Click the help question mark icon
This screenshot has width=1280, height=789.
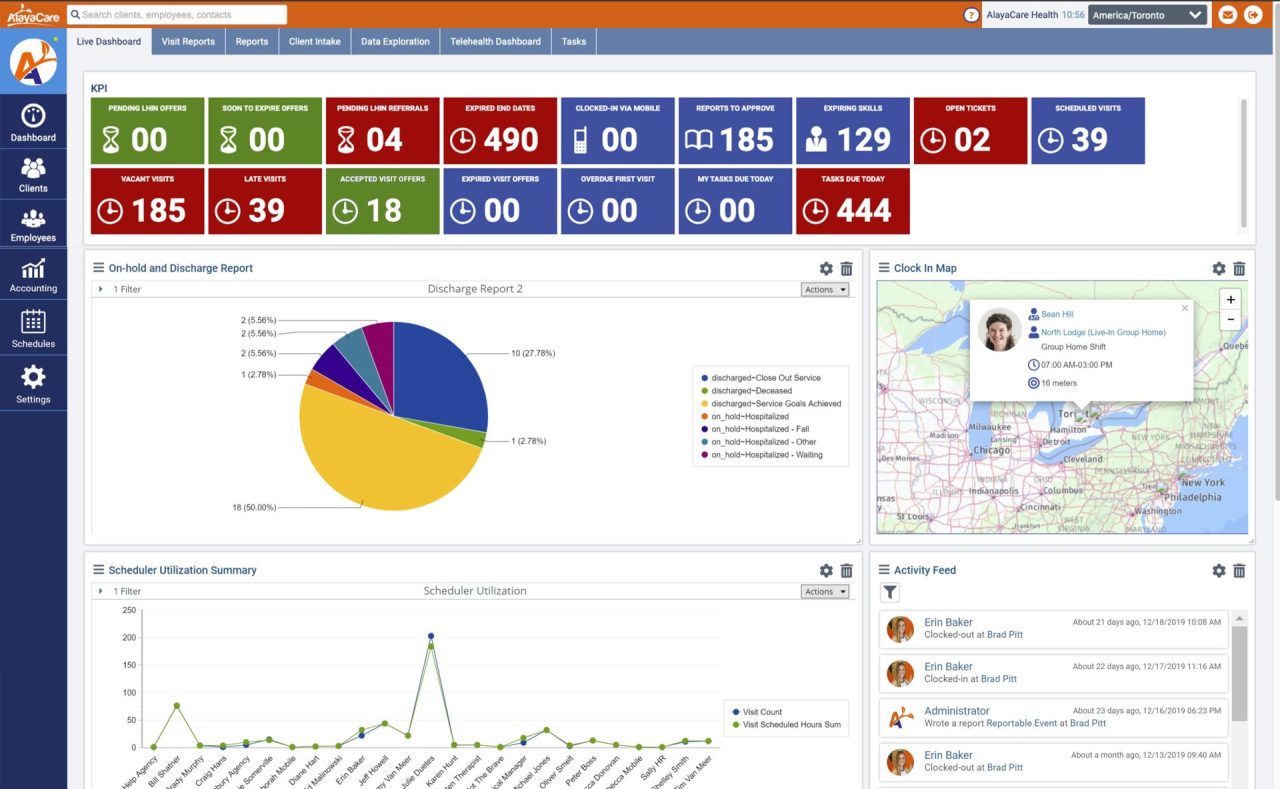[971, 15]
